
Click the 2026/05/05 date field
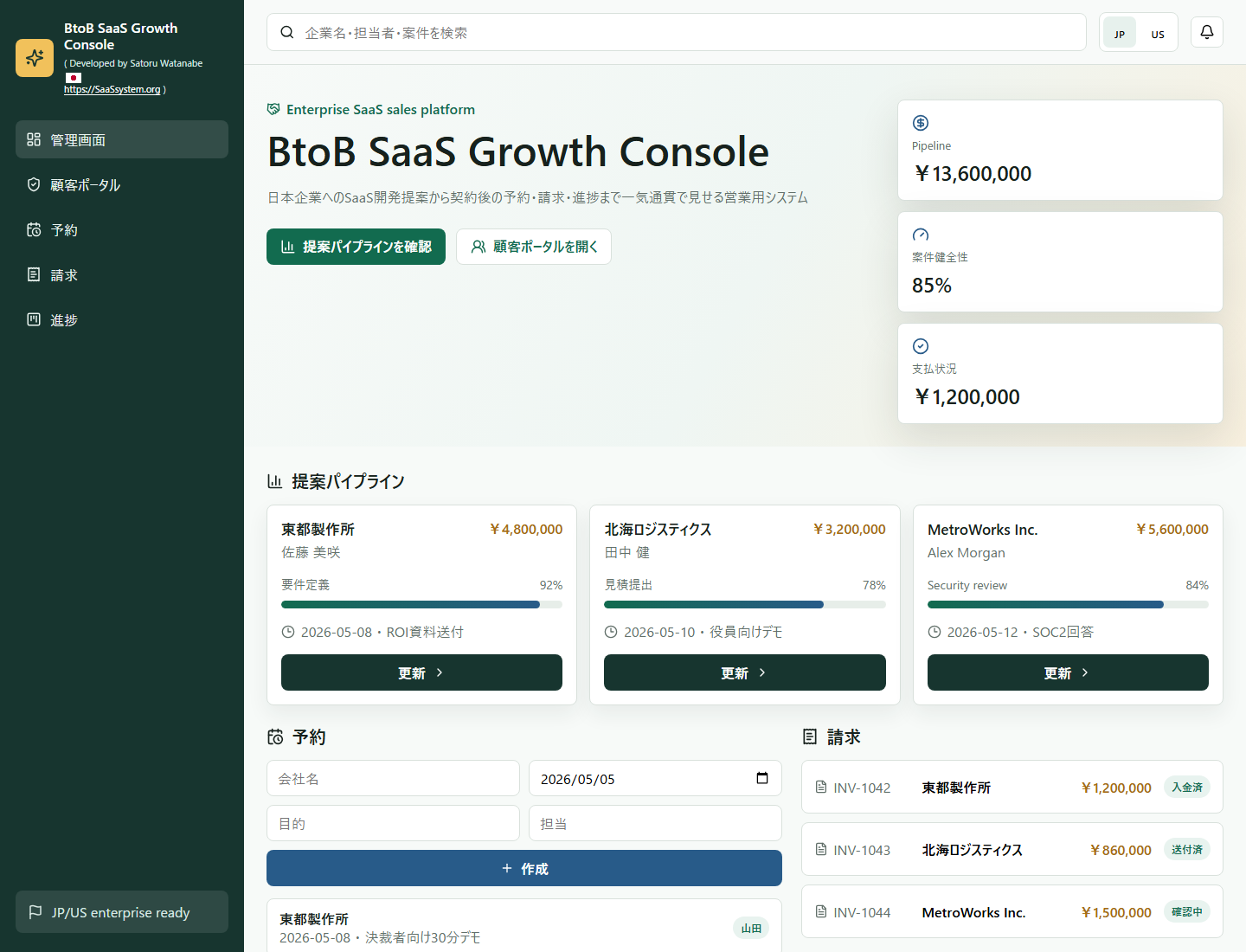[655, 778]
